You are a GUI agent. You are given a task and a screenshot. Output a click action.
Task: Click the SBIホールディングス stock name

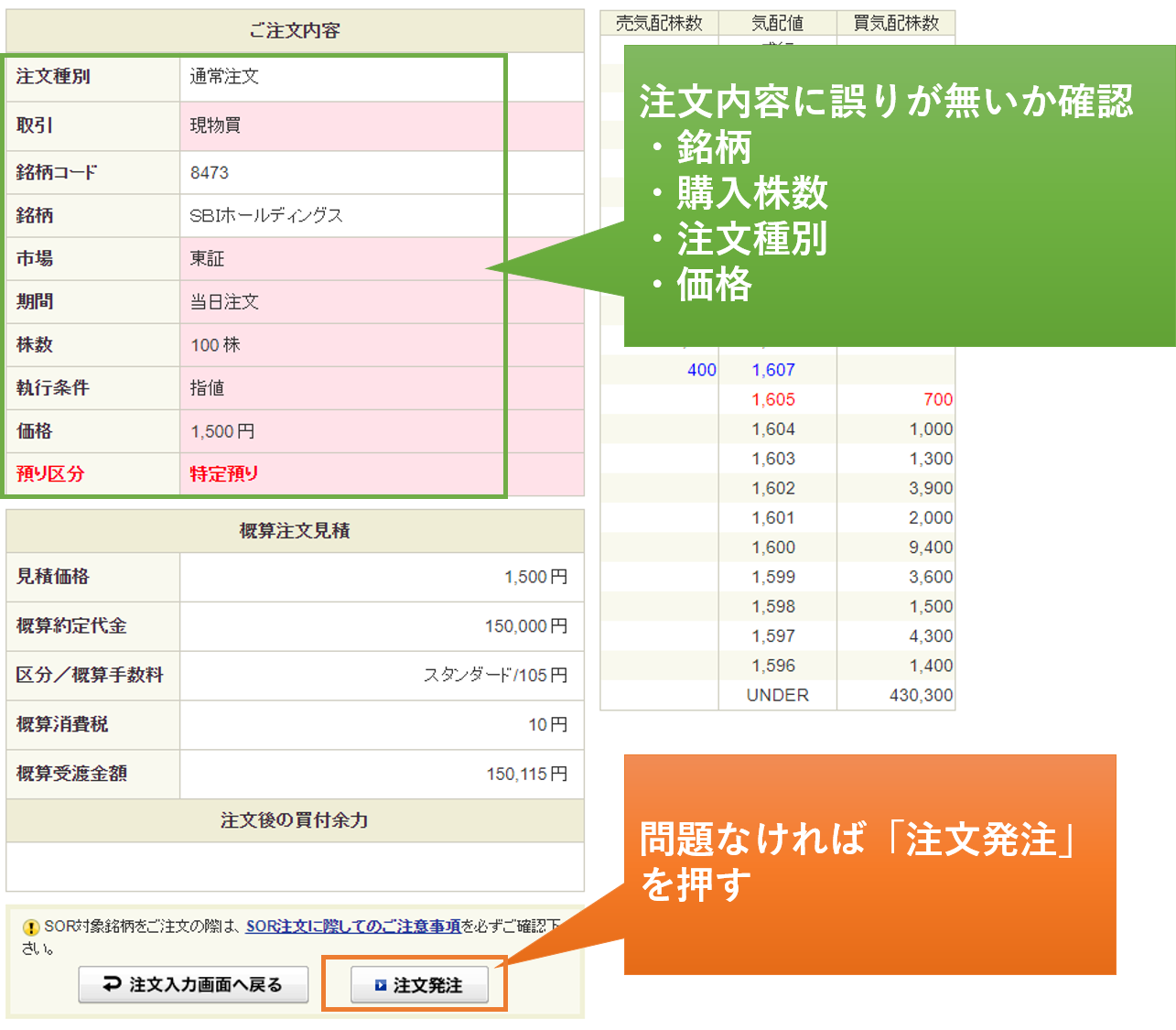(x=266, y=216)
